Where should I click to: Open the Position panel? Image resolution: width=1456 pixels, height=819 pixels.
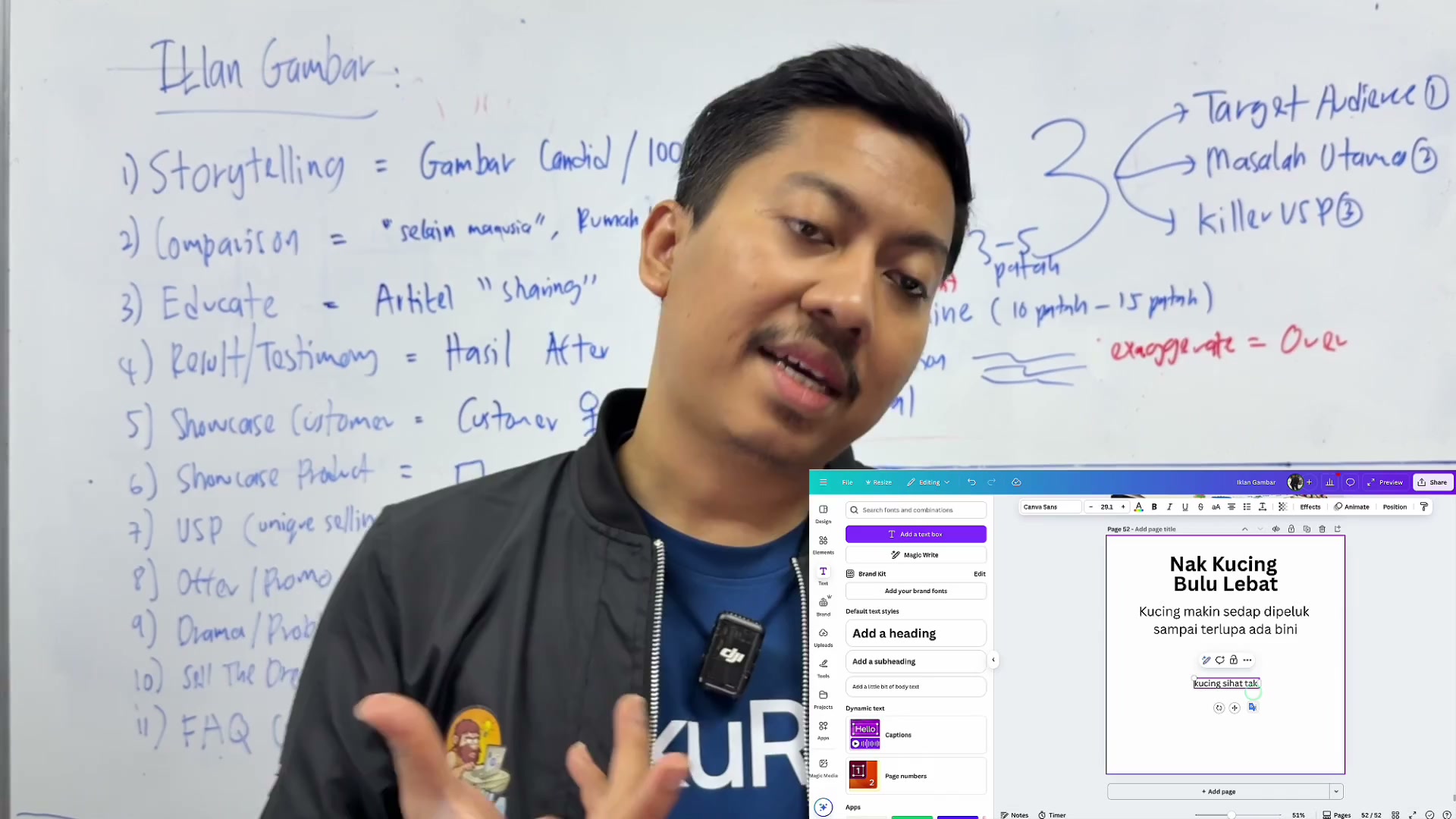tap(1395, 507)
